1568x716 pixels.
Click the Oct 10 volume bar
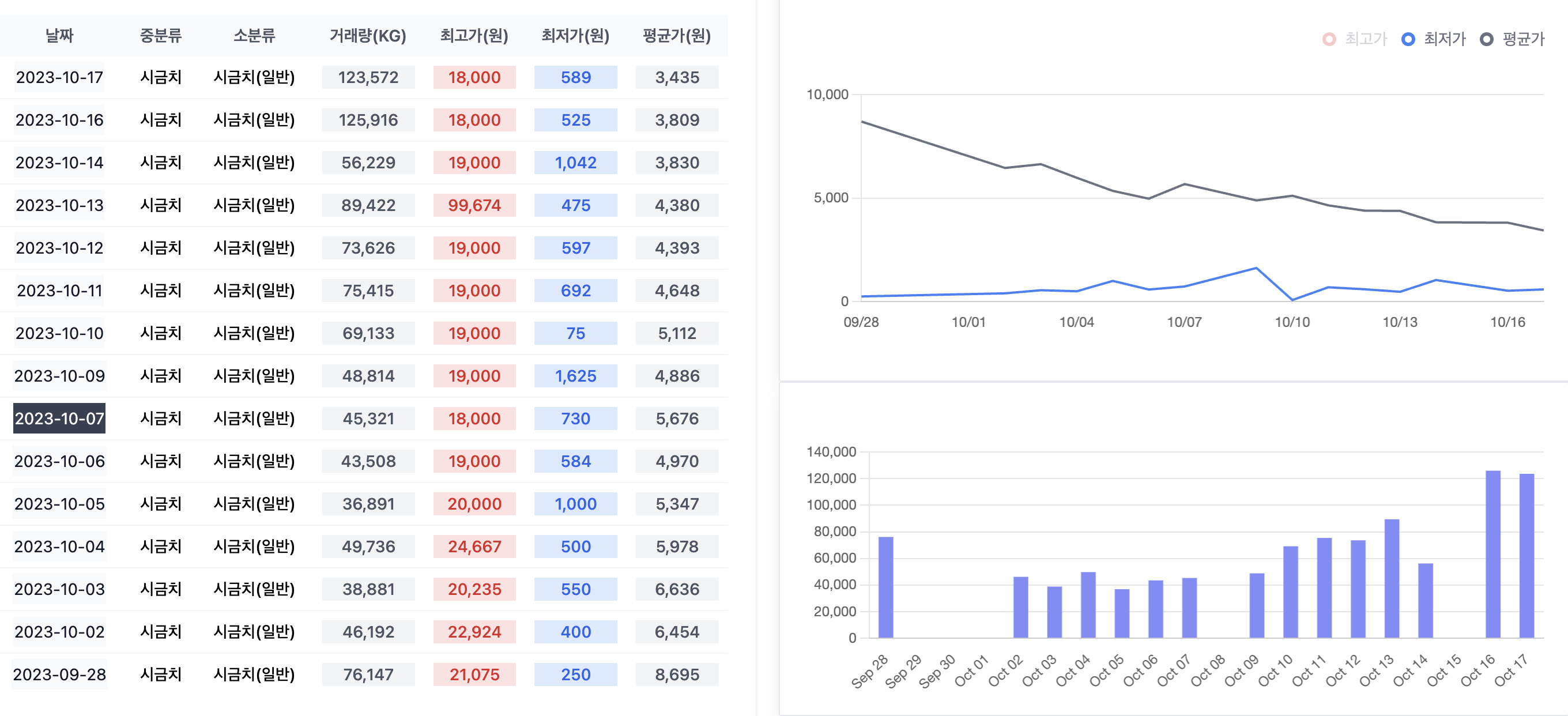(x=1291, y=593)
